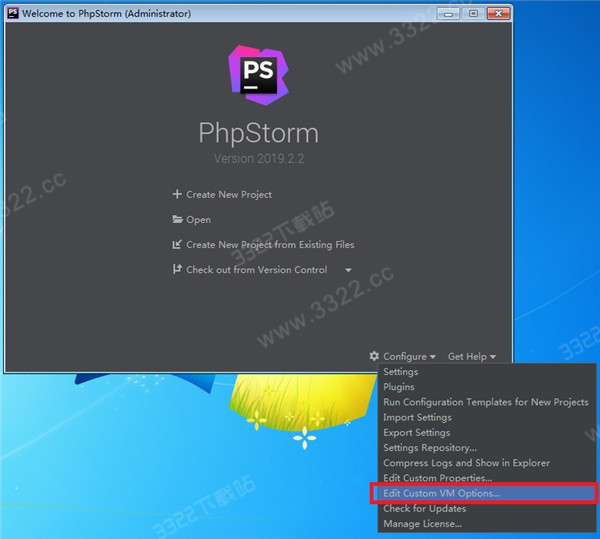Click the gear icon next to Configure
600x539 pixels.
(374, 356)
